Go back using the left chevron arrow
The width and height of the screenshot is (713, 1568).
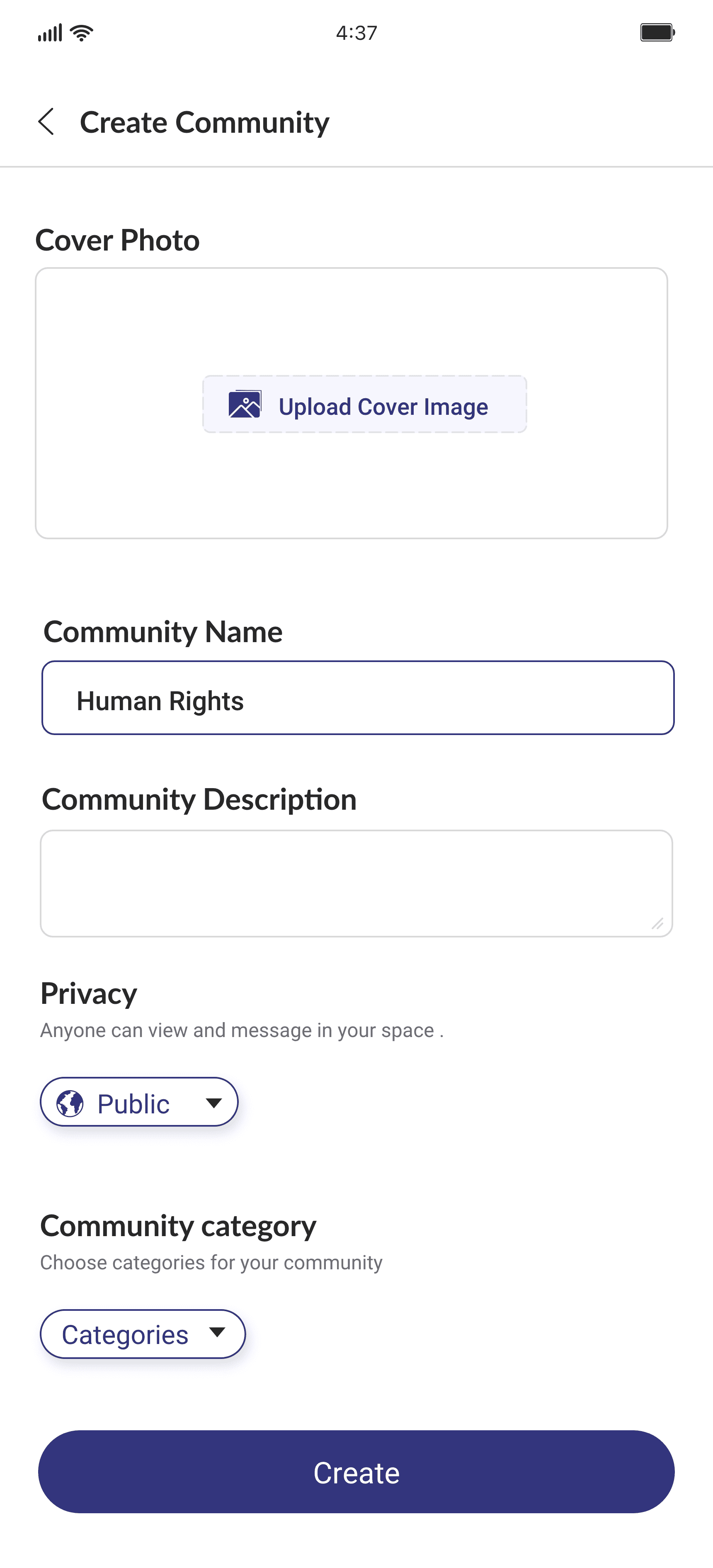[x=46, y=122]
